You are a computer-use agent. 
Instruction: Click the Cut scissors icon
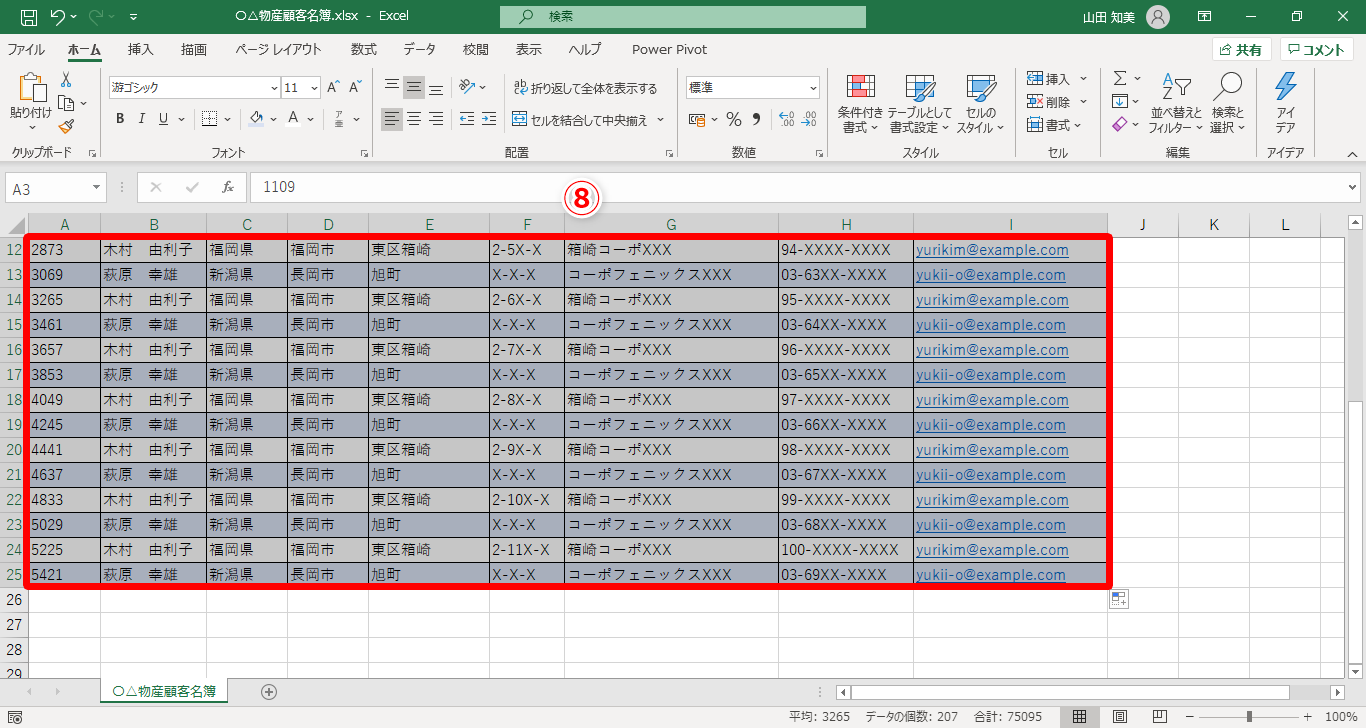pyautogui.click(x=66, y=80)
